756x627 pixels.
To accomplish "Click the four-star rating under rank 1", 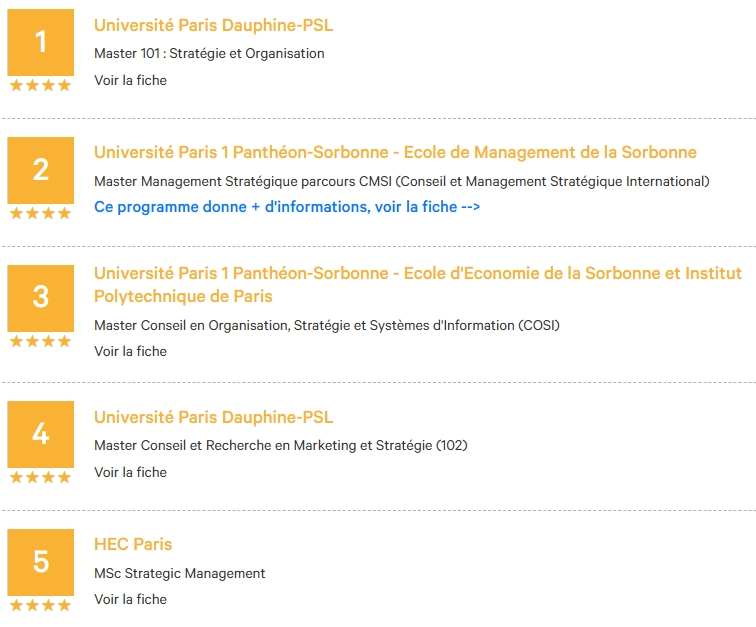I will coord(40,85).
